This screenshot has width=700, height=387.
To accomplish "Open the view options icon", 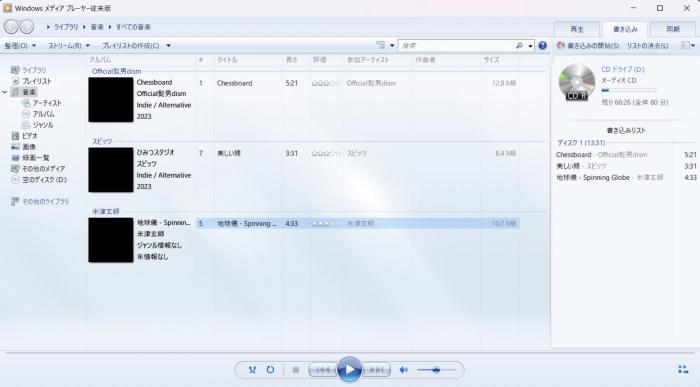I will [381, 46].
